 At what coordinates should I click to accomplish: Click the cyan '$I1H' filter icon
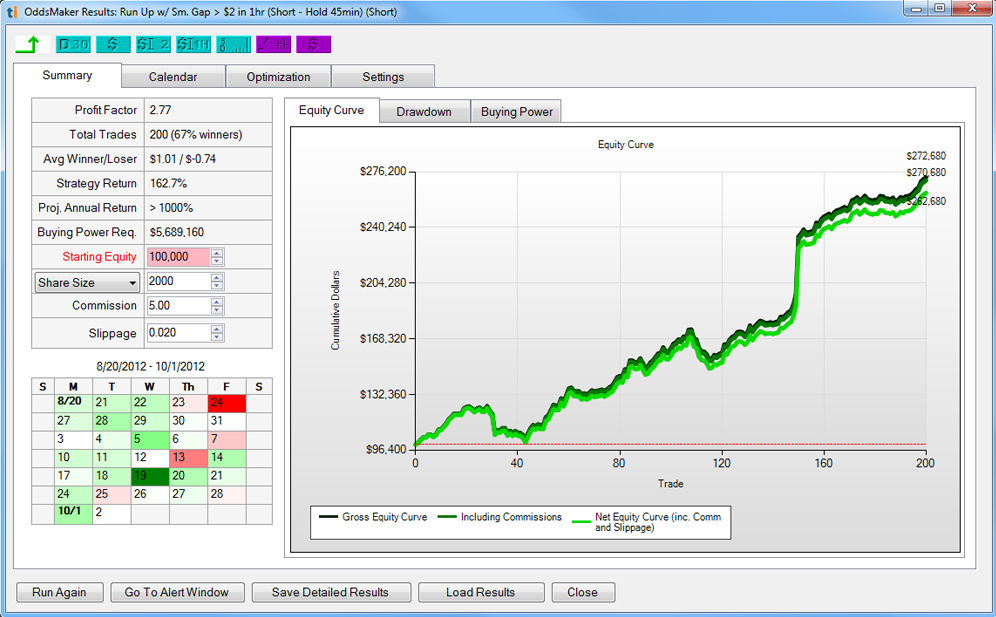193,44
